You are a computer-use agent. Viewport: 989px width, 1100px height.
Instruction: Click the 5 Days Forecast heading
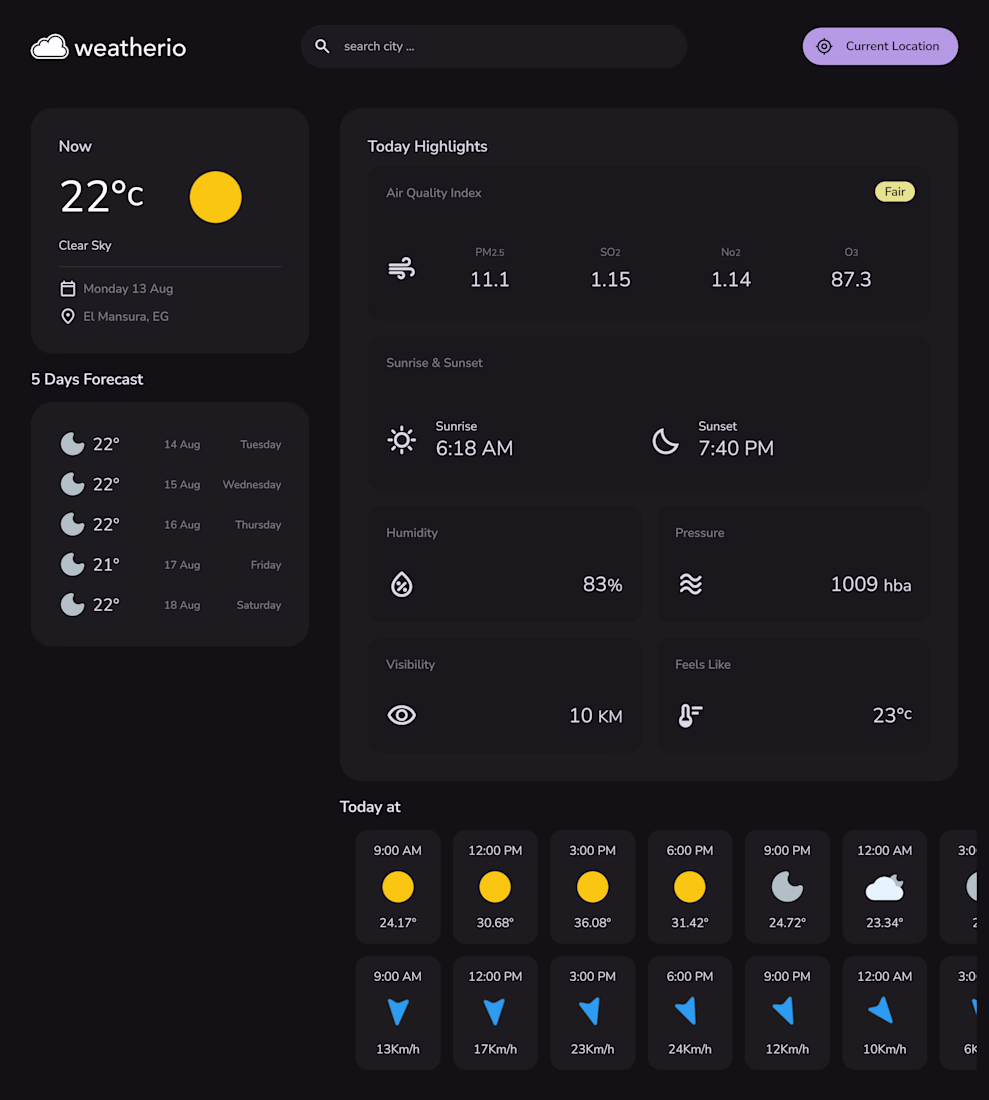(x=87, y=379)
